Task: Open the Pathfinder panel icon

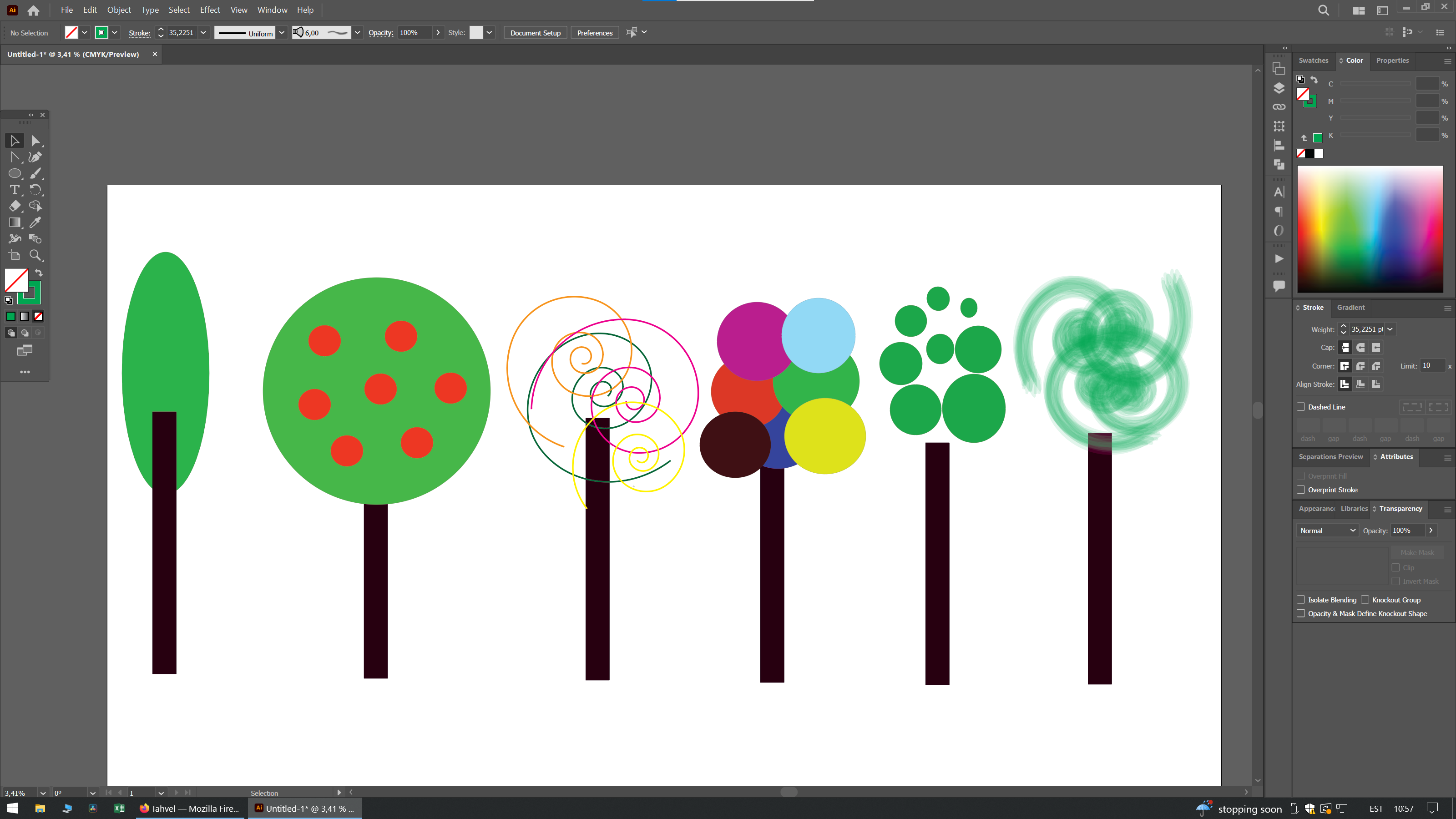Action: click(1279, 164)
